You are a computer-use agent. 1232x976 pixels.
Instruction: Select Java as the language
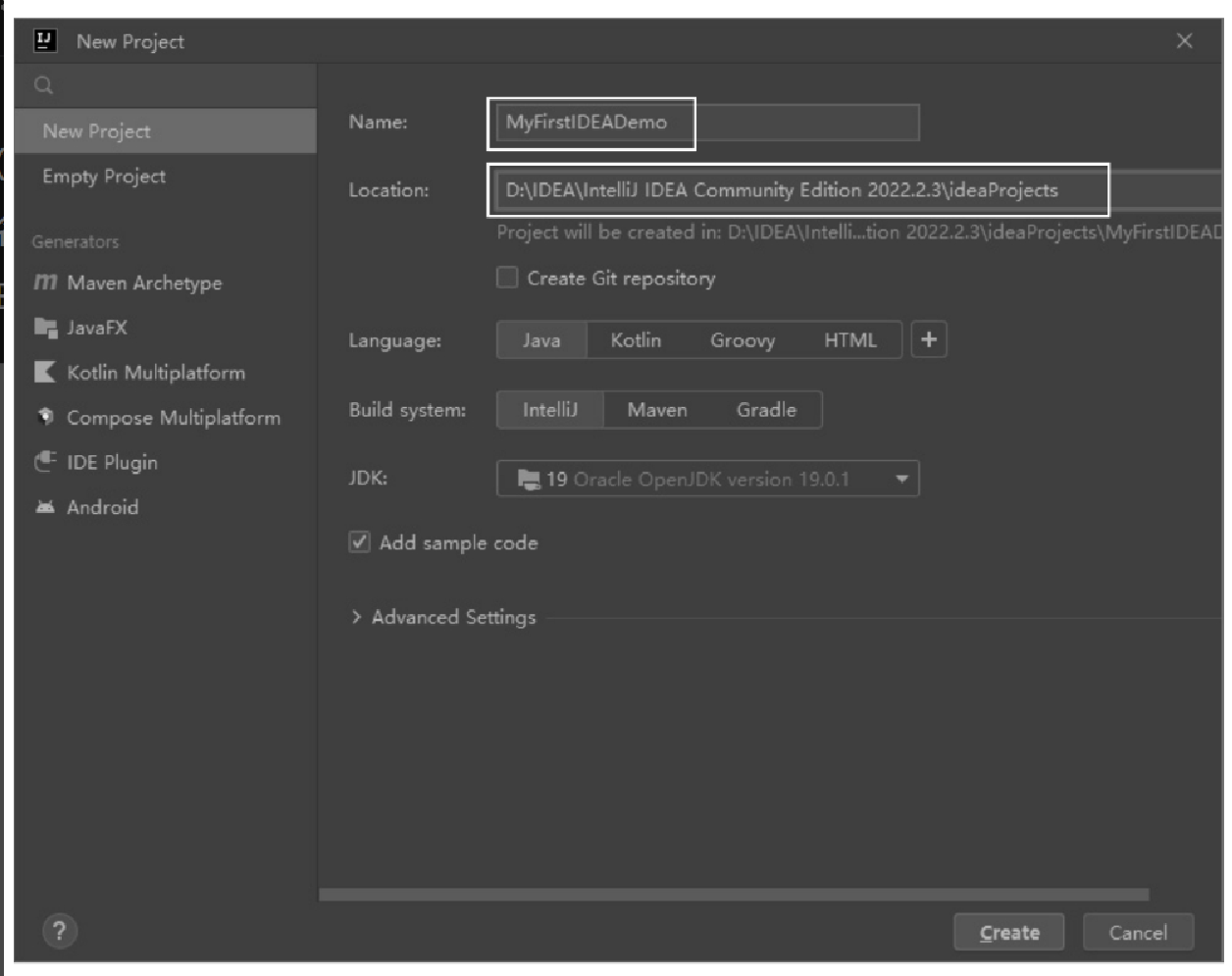tap(541, 340)
